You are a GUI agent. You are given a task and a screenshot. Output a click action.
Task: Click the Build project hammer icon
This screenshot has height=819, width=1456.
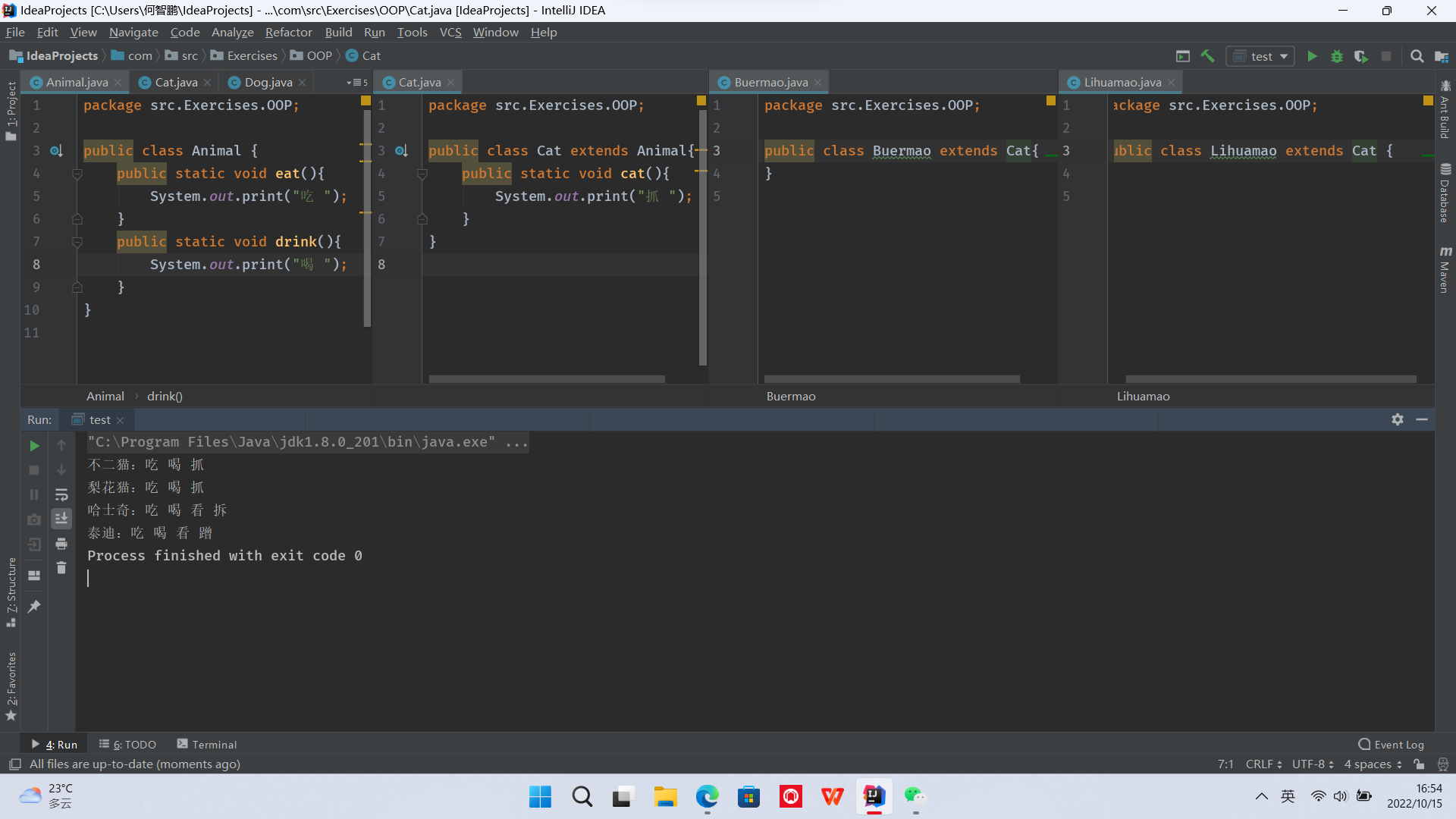(x=1207, y=56)
